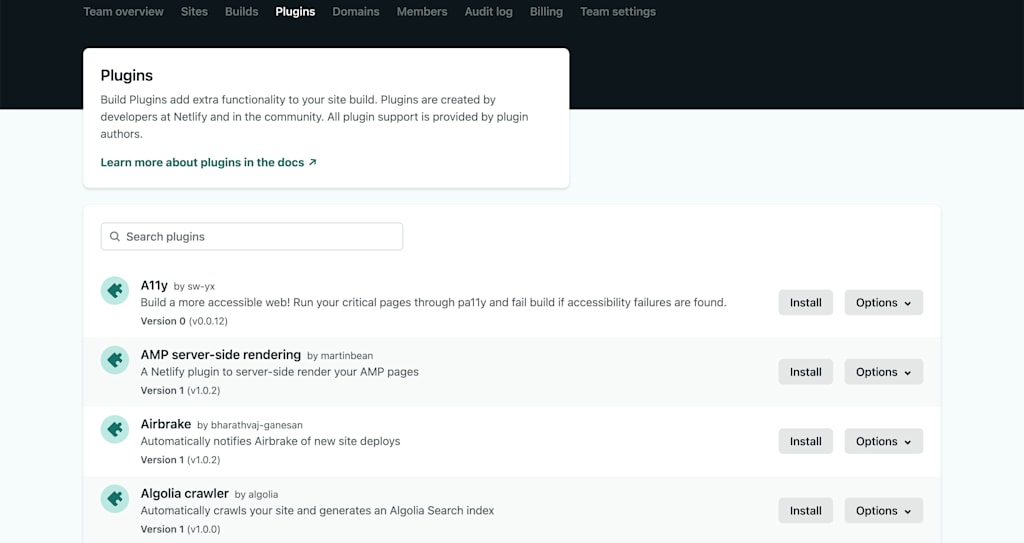The height and width of the screenshot is (543, 1024).
Task: Go to the Billing tab
Action: [x=546, y=12]
